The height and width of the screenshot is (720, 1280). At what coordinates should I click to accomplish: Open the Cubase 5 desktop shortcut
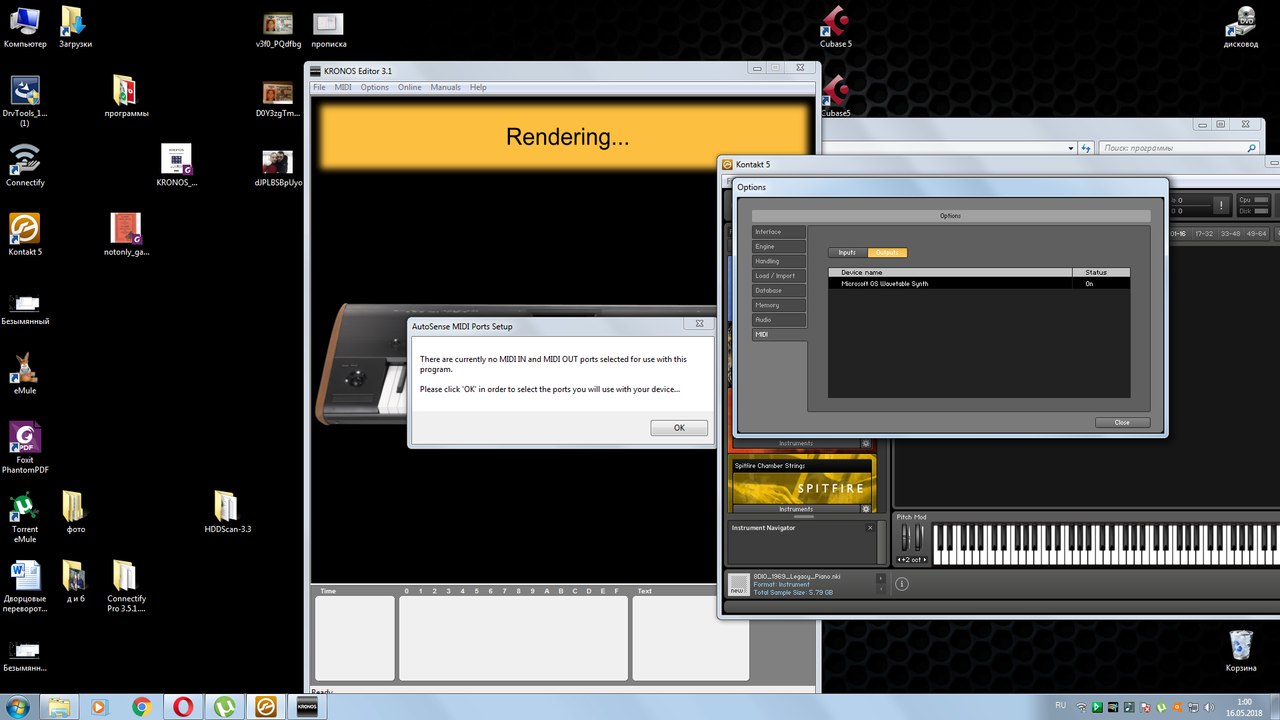coord(836,27)
